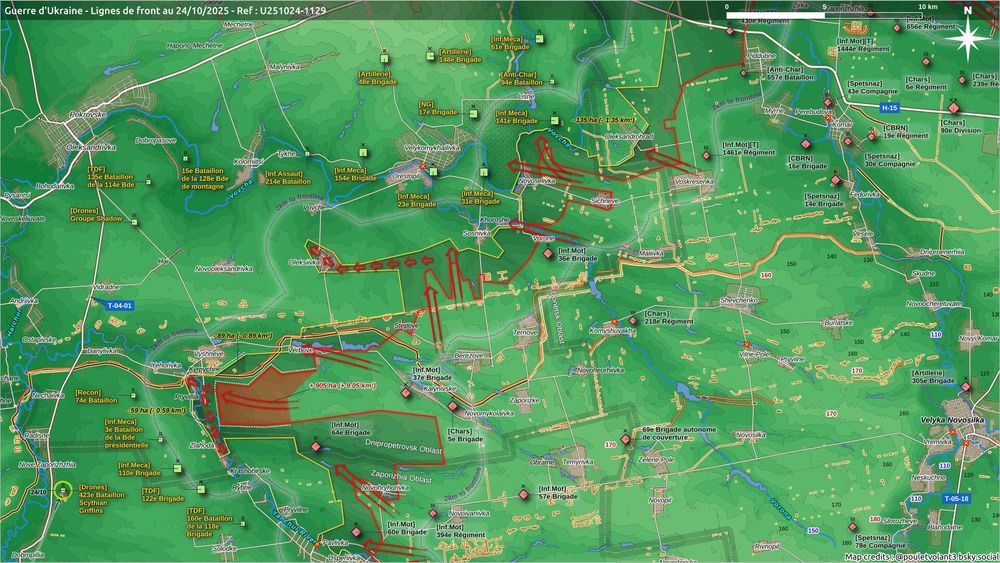1000x563 pixels.
Task: Click the H-15 road shield
Action: (x=889, y=108)
